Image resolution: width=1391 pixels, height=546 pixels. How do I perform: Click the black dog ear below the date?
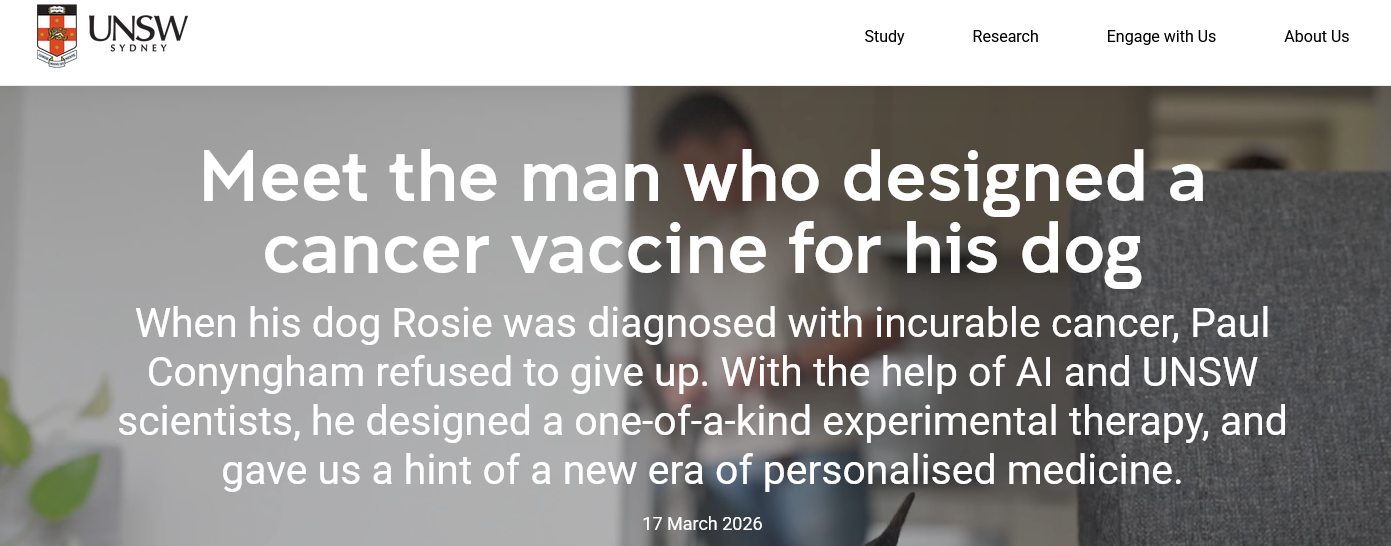(898, 523)
